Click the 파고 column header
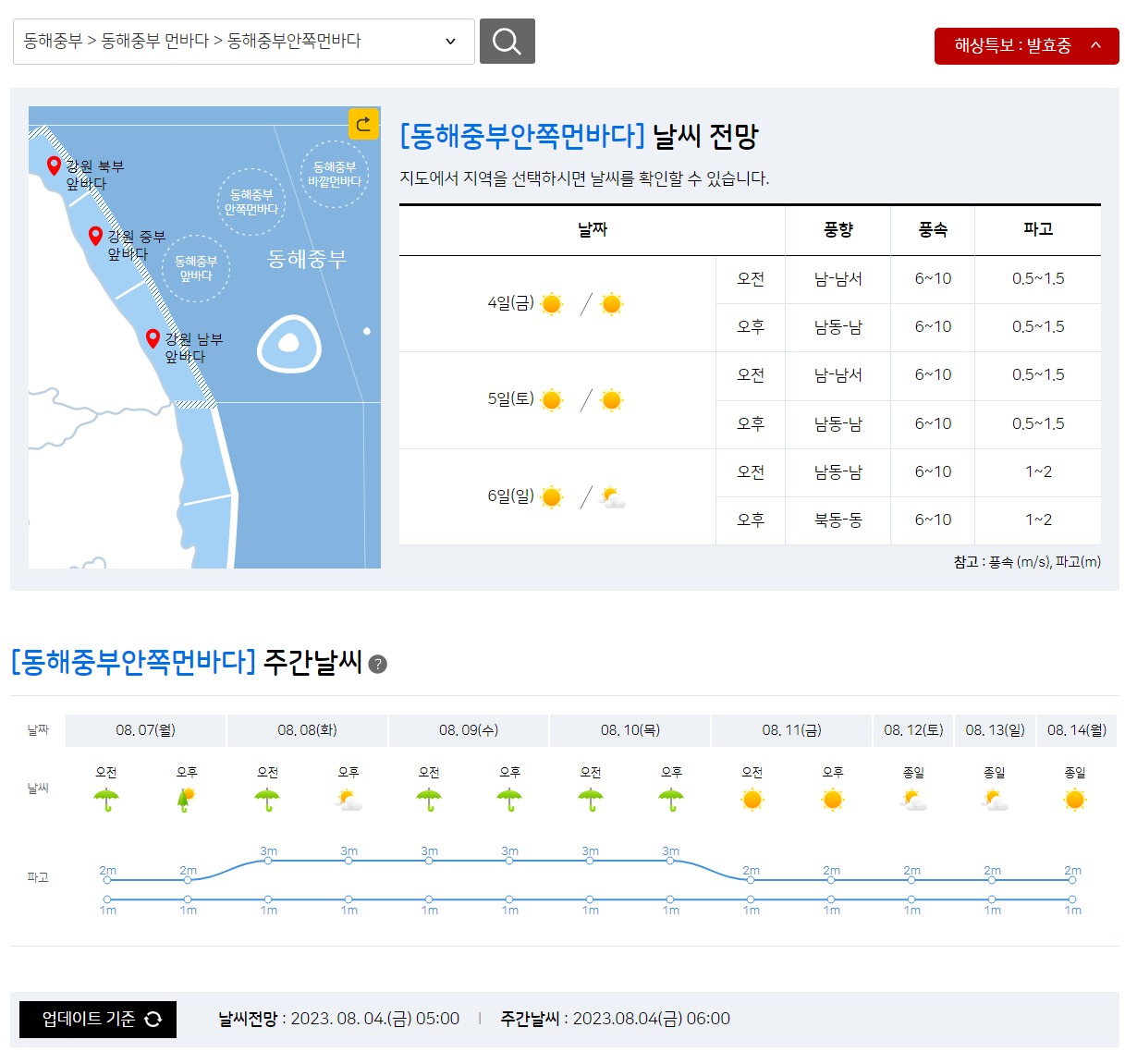The width and height of the screenshot is (1125, 1064). pyautogui.click(x=1038, y=229)
